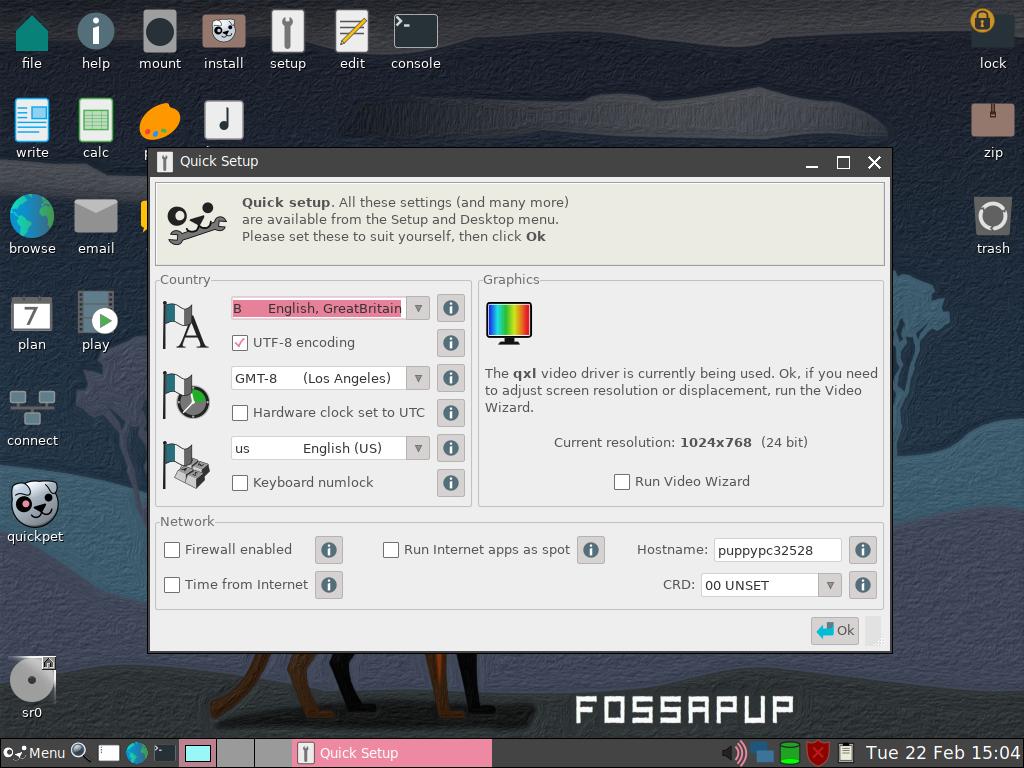Click the clipboard tray icon

coord(846,753)
